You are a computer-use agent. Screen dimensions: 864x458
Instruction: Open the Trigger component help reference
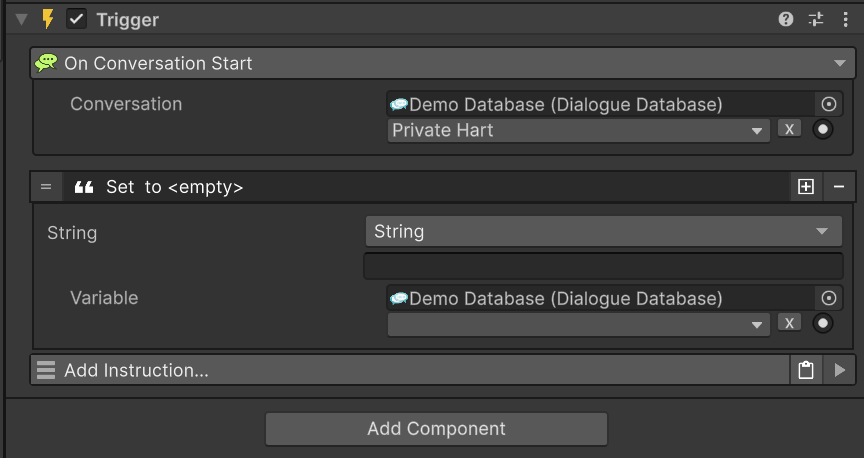click(x=786, y=19)
